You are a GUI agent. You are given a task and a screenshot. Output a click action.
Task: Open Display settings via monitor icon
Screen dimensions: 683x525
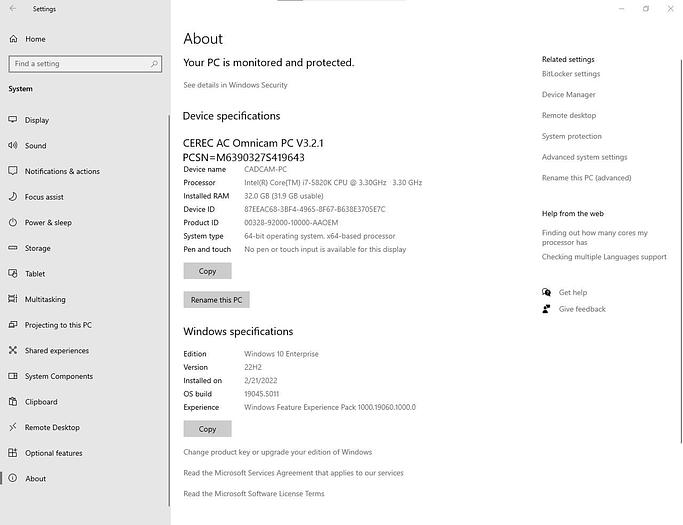(x=14, y=120)
